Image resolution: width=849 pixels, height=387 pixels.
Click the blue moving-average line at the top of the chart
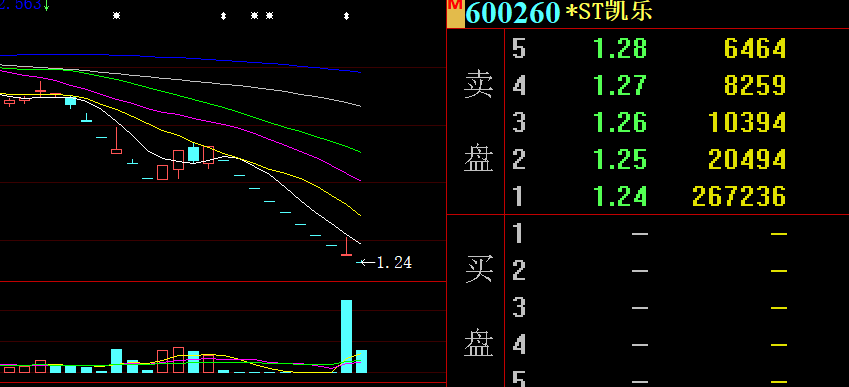(179, 58)
